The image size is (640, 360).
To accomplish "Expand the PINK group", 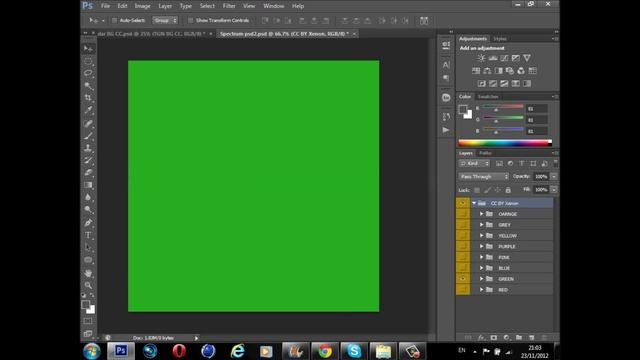I will [x=482, y=257].
